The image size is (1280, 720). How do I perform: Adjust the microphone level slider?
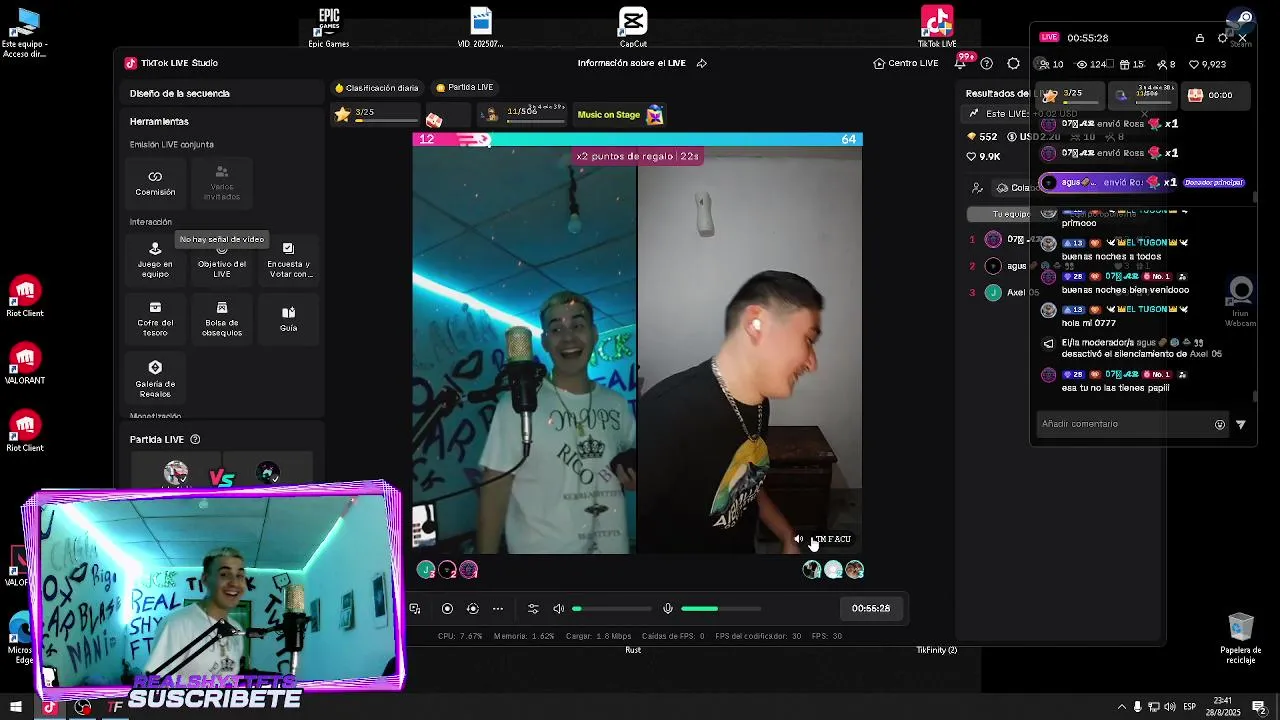point(720,608)
